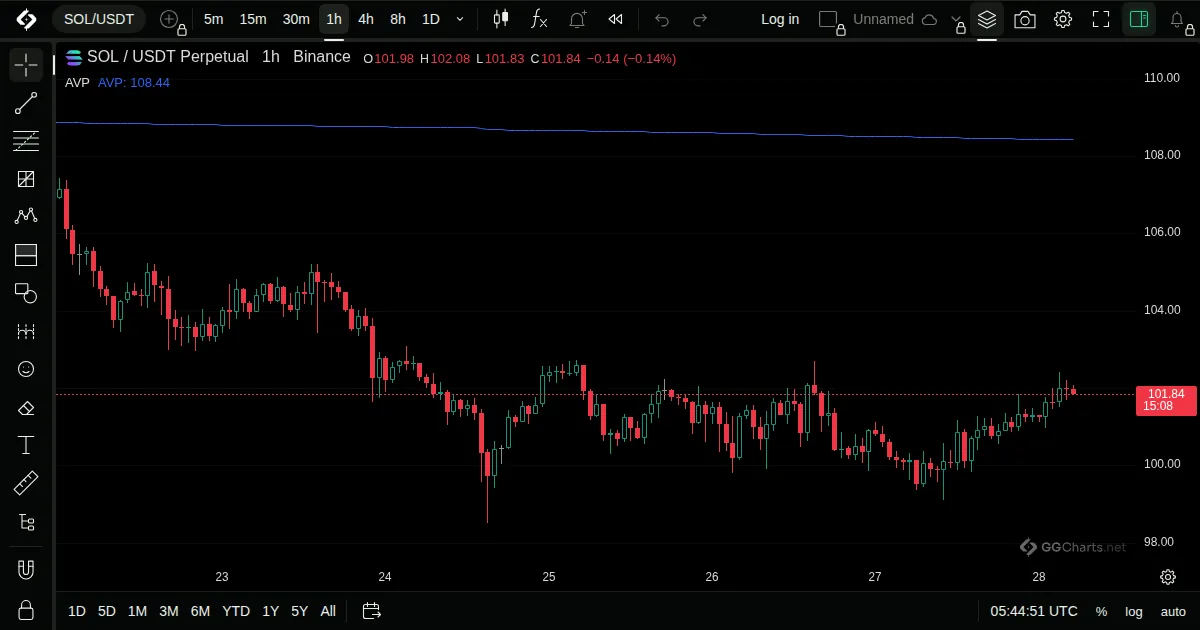Click the GoCharting logo icon
Viewport: 1200px width, 630px height.
pos(26,19)
